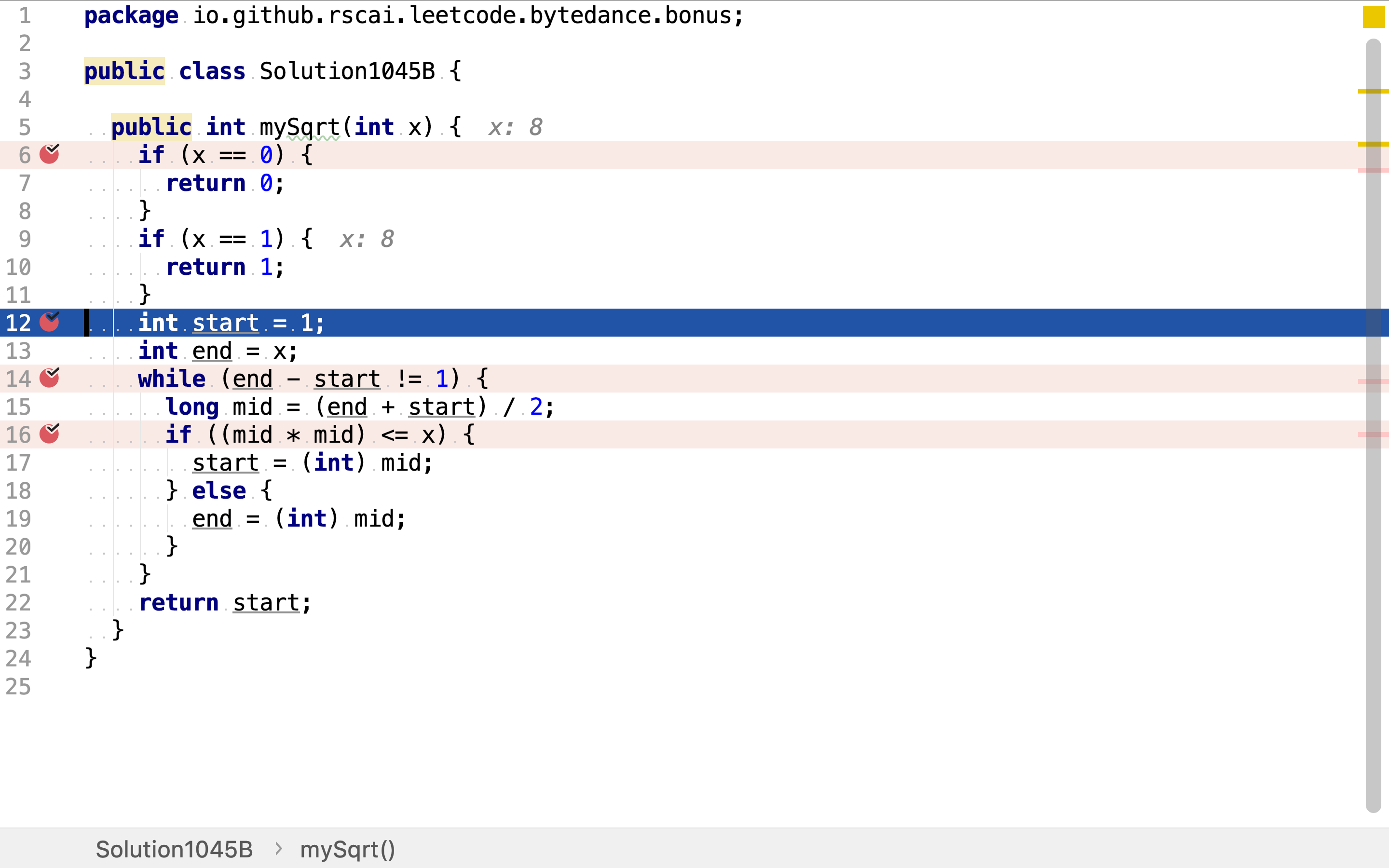Screen dimensions: 1389x868
Task: Click line number 22 in the gutter
Action: click(x=18, y=603)
